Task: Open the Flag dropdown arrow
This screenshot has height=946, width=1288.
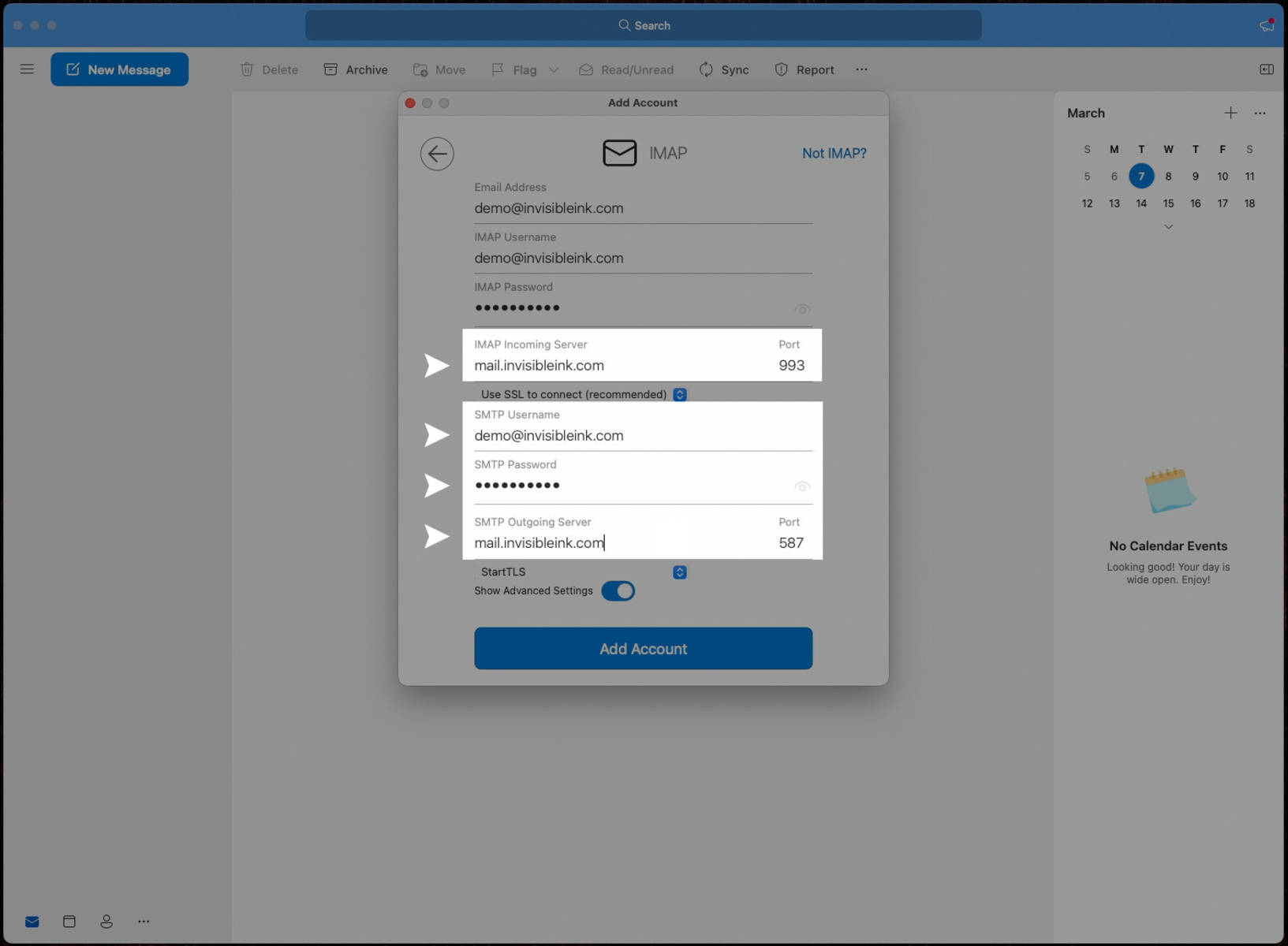Action: [554, 69]
